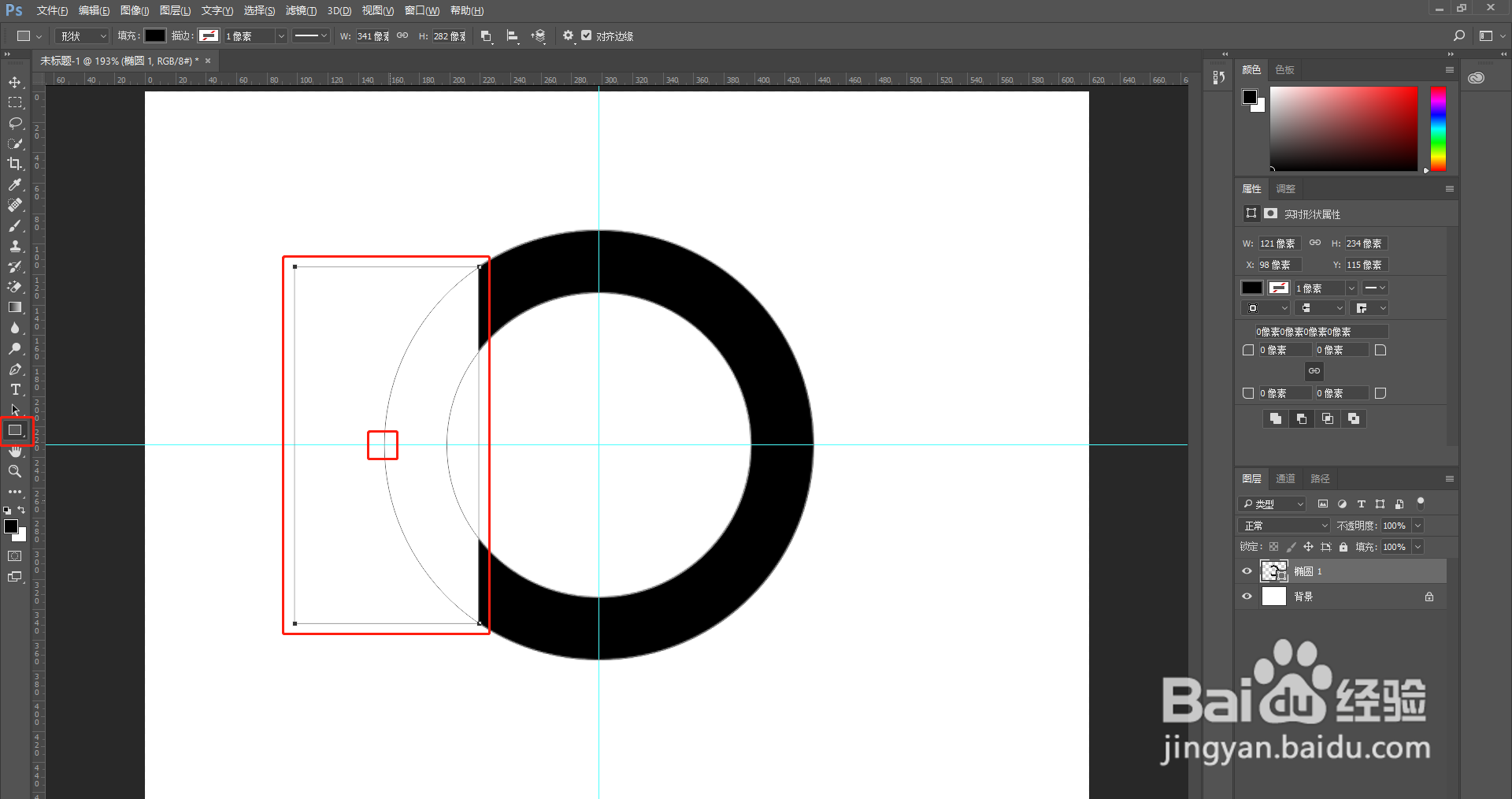
Task: Click the 椭圆 1 layer thumbnail
Action: tap(1273, 570)
